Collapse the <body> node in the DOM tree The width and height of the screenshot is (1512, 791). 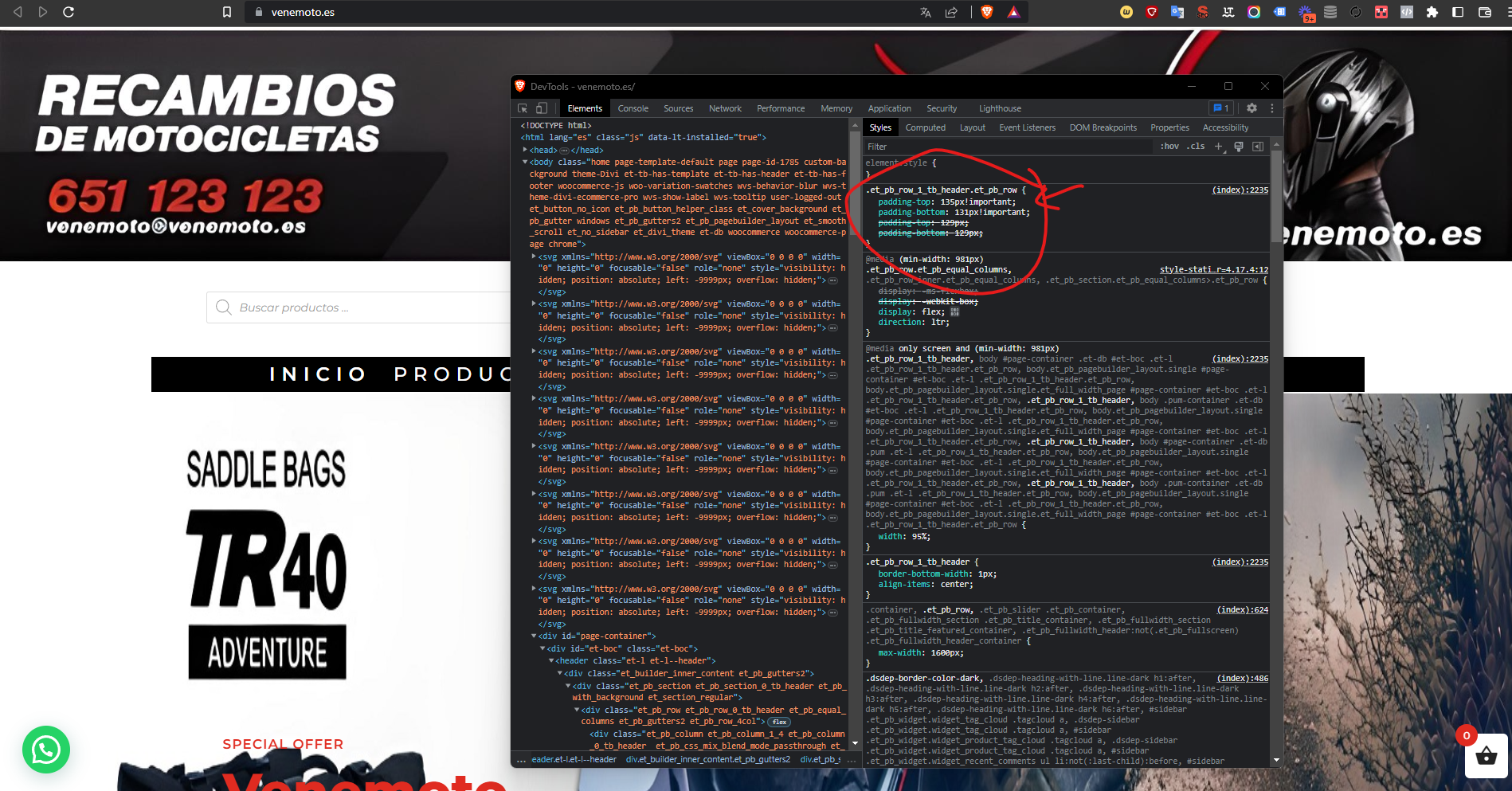pyautogui.click(x=525, y=162)
